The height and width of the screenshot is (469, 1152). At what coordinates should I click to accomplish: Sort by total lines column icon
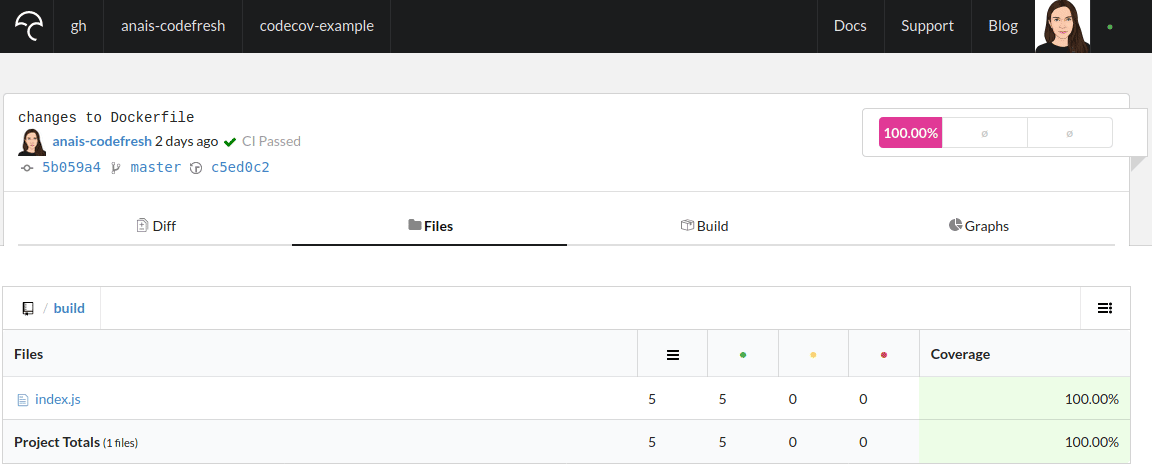(673, 354)
